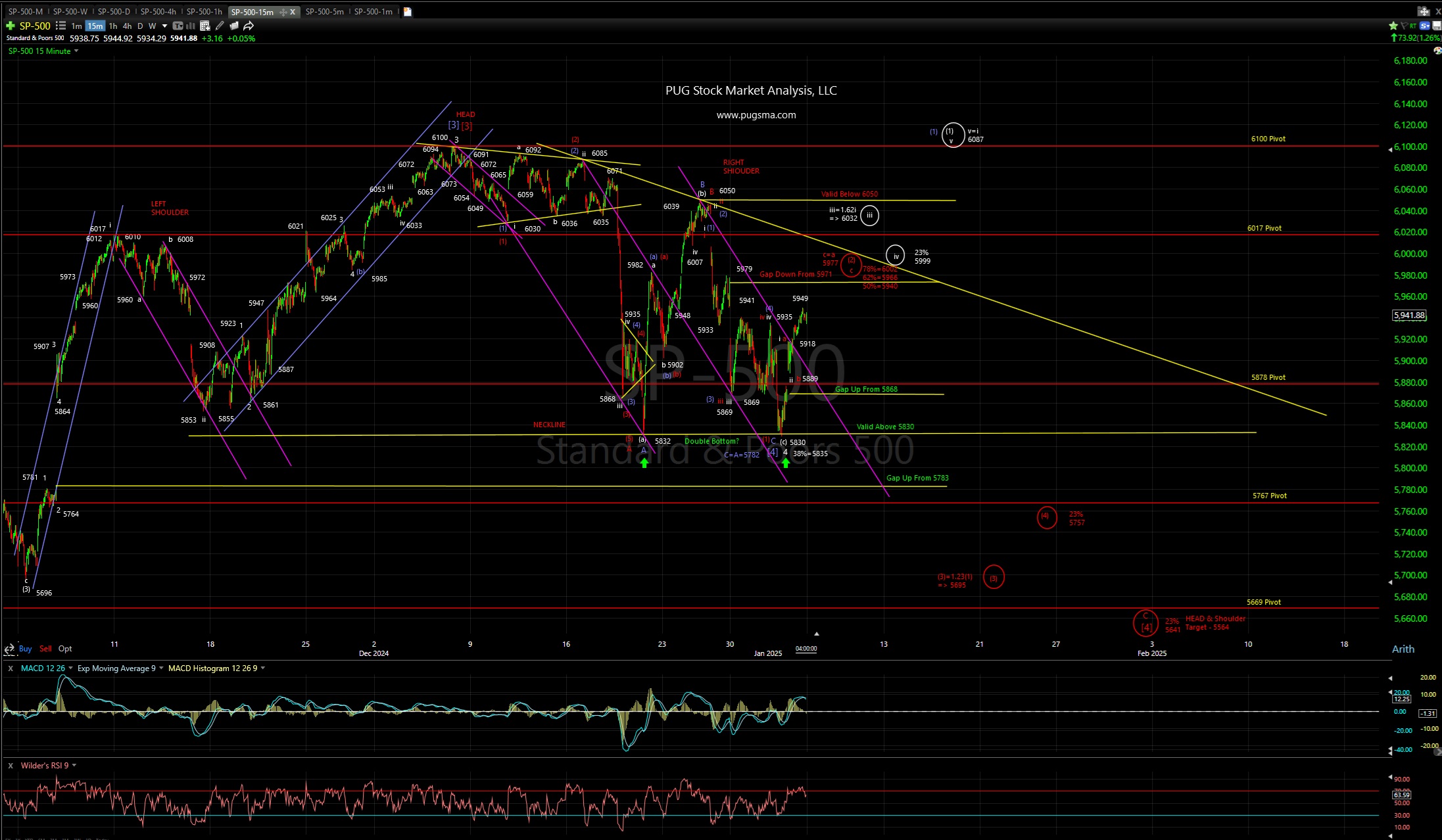Click the Buy button
1442x840 pixels.
click(26, 649)
